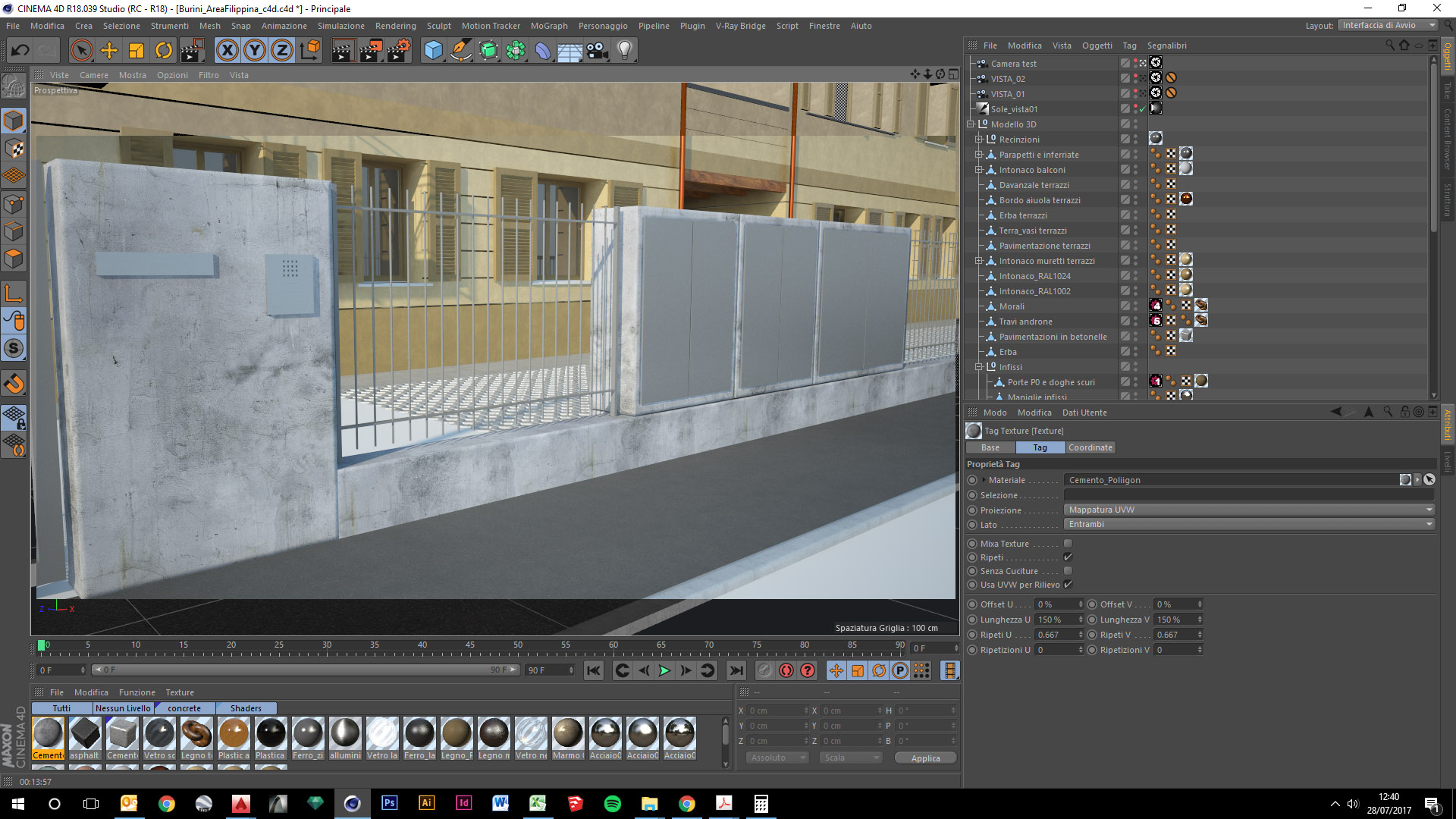The image size is (1456, 819).
Task: Switch to the Coordinate tab
Action: (1090, 447)
